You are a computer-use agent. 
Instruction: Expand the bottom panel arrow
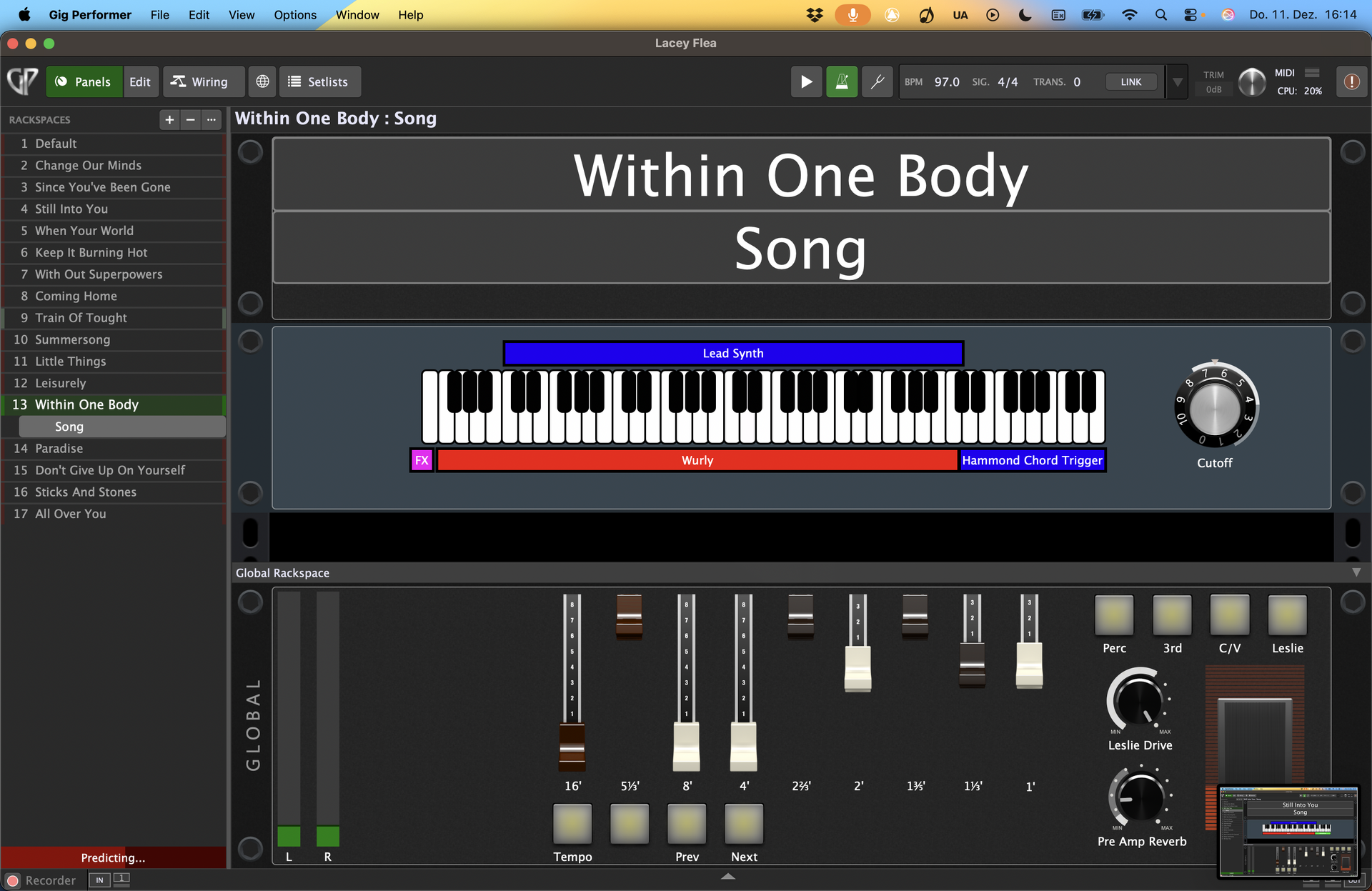click(x=727, y=876)
